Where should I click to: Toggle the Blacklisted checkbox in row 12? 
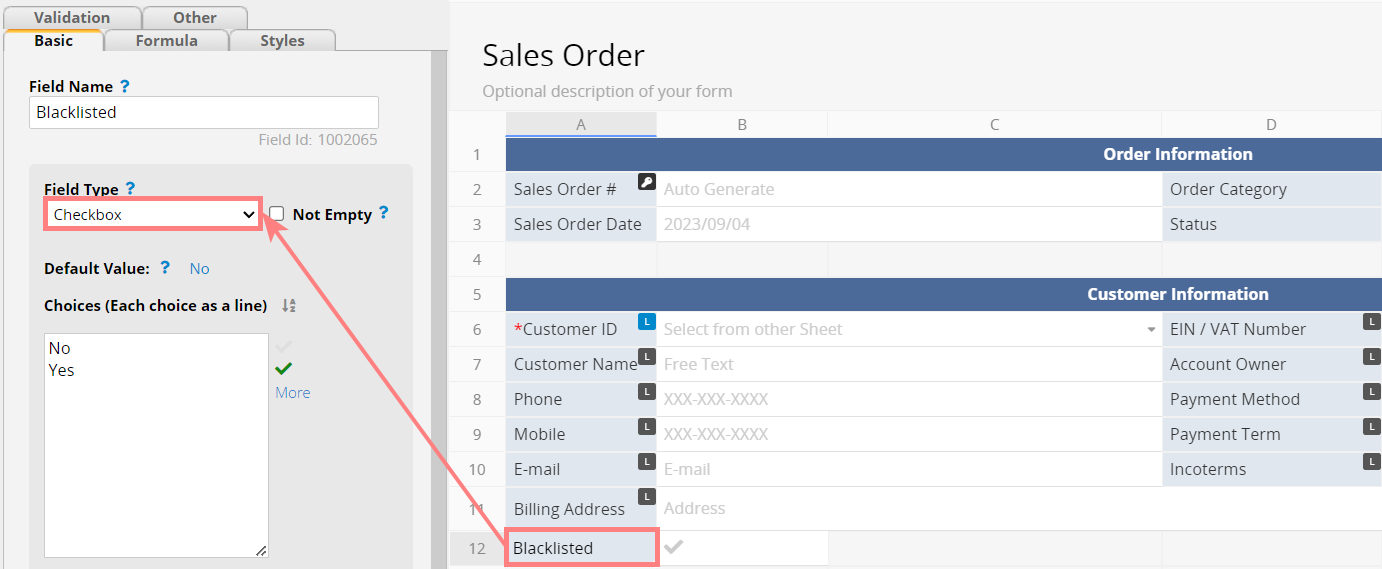point(674,547)
